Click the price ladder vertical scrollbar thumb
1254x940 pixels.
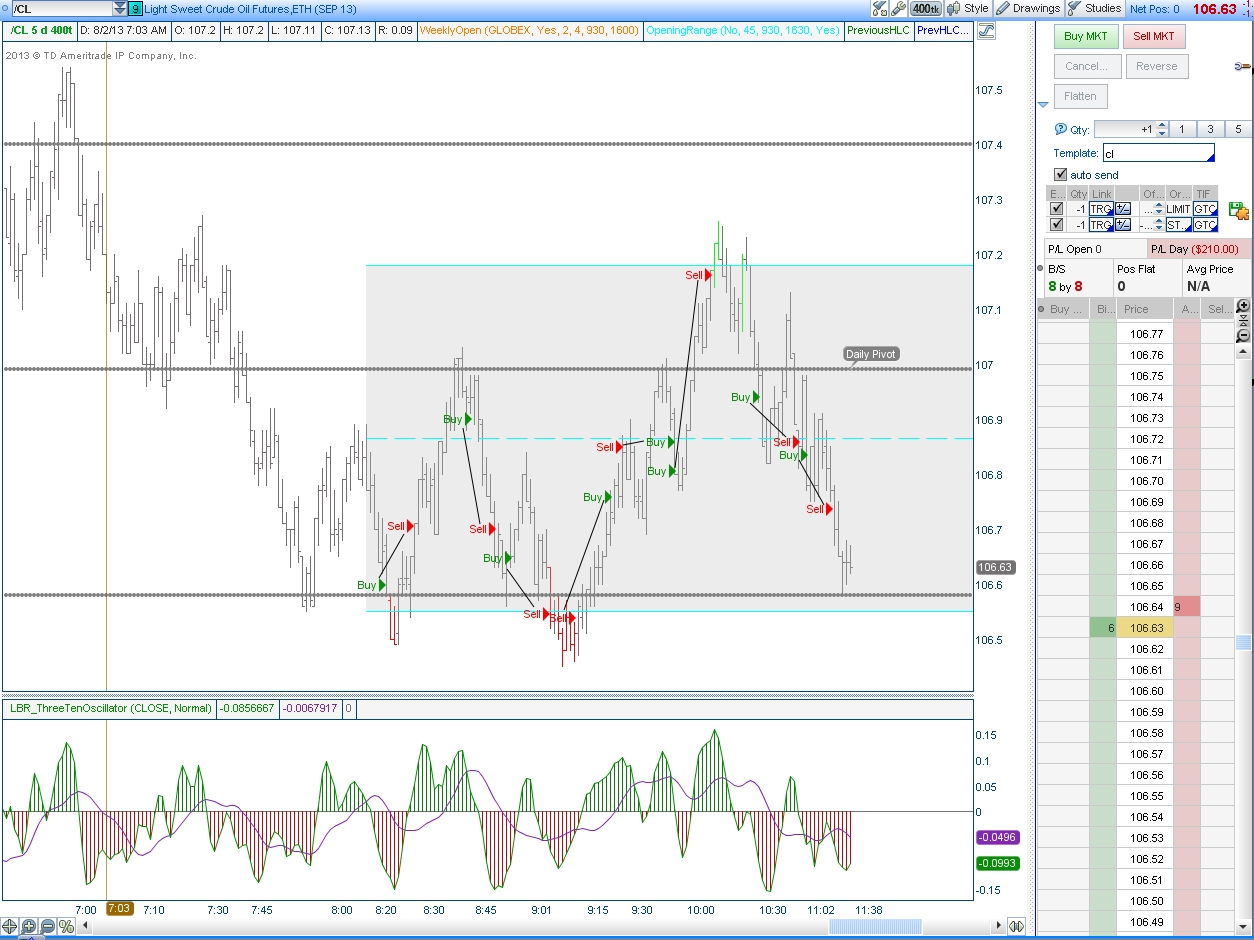click(1243, 642)
